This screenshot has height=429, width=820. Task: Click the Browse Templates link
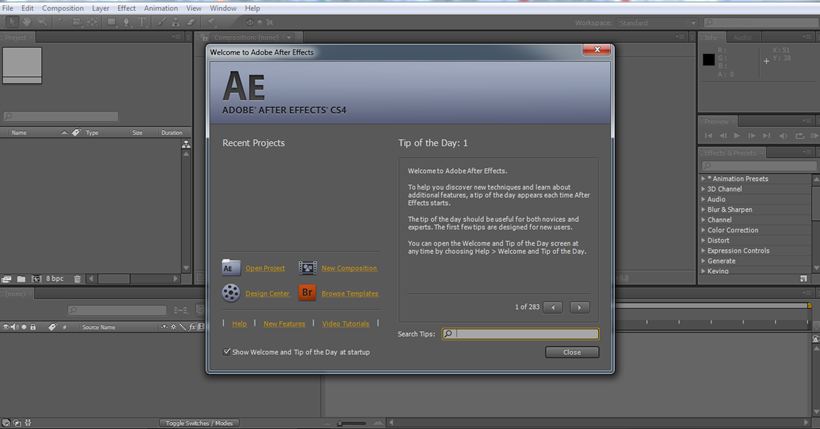(350, 293)
